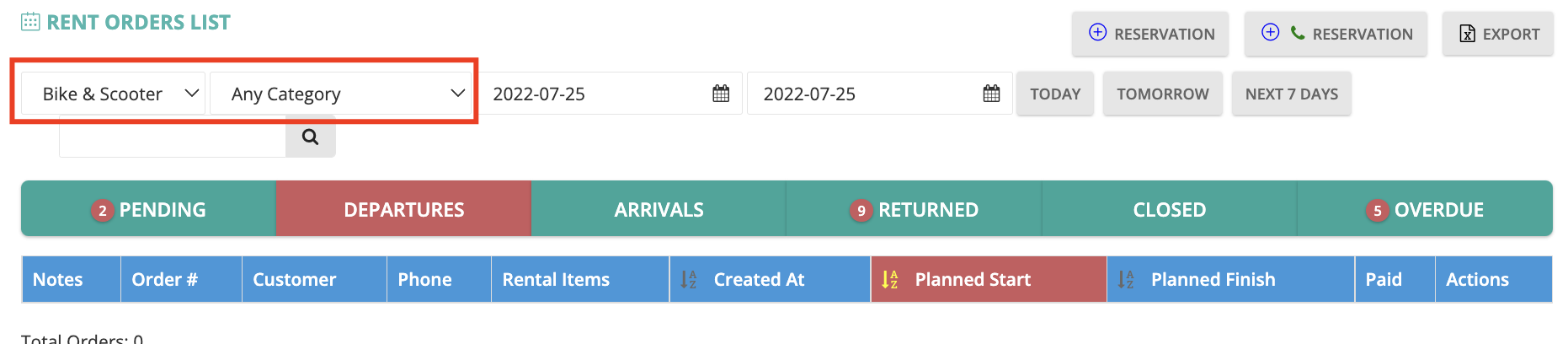Click the phone Reservation button
The width and height of the screenshot is (1568, 344).
1336,34
